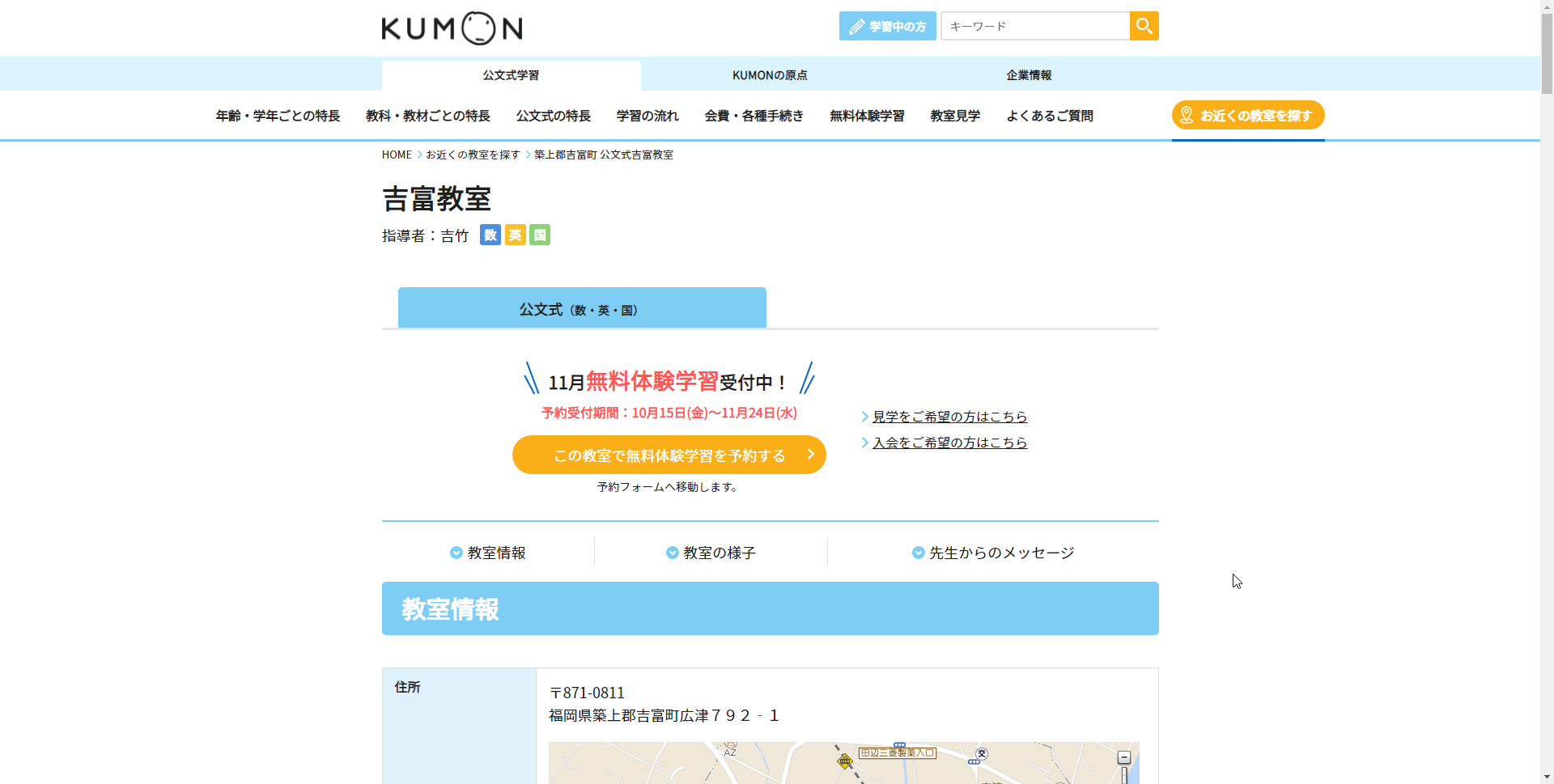The image size is (1554, 784).
Task: Click the scrollbar down arrow
Action: [1547, 778]
